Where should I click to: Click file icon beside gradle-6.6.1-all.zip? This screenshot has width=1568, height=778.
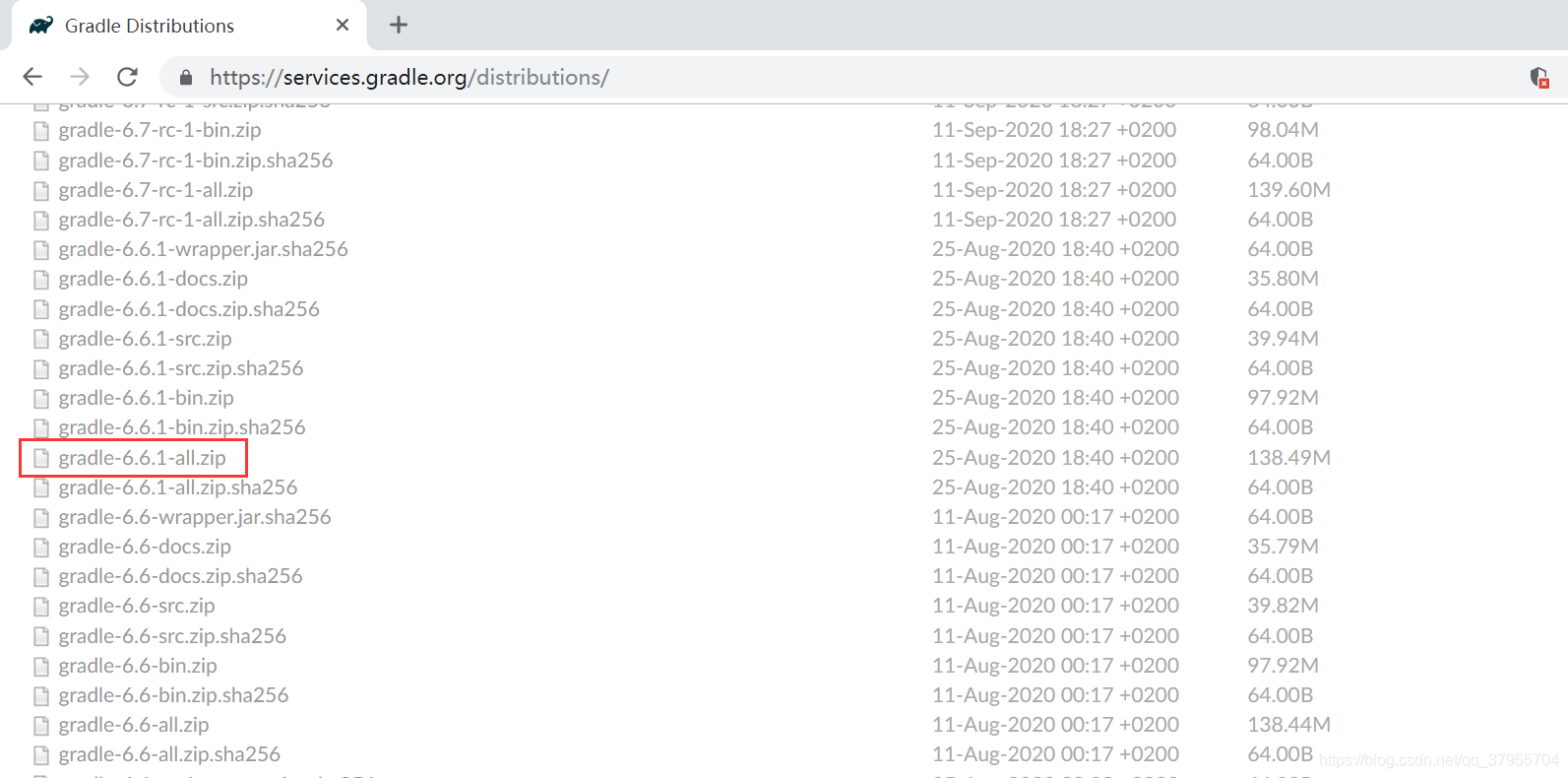41,458
